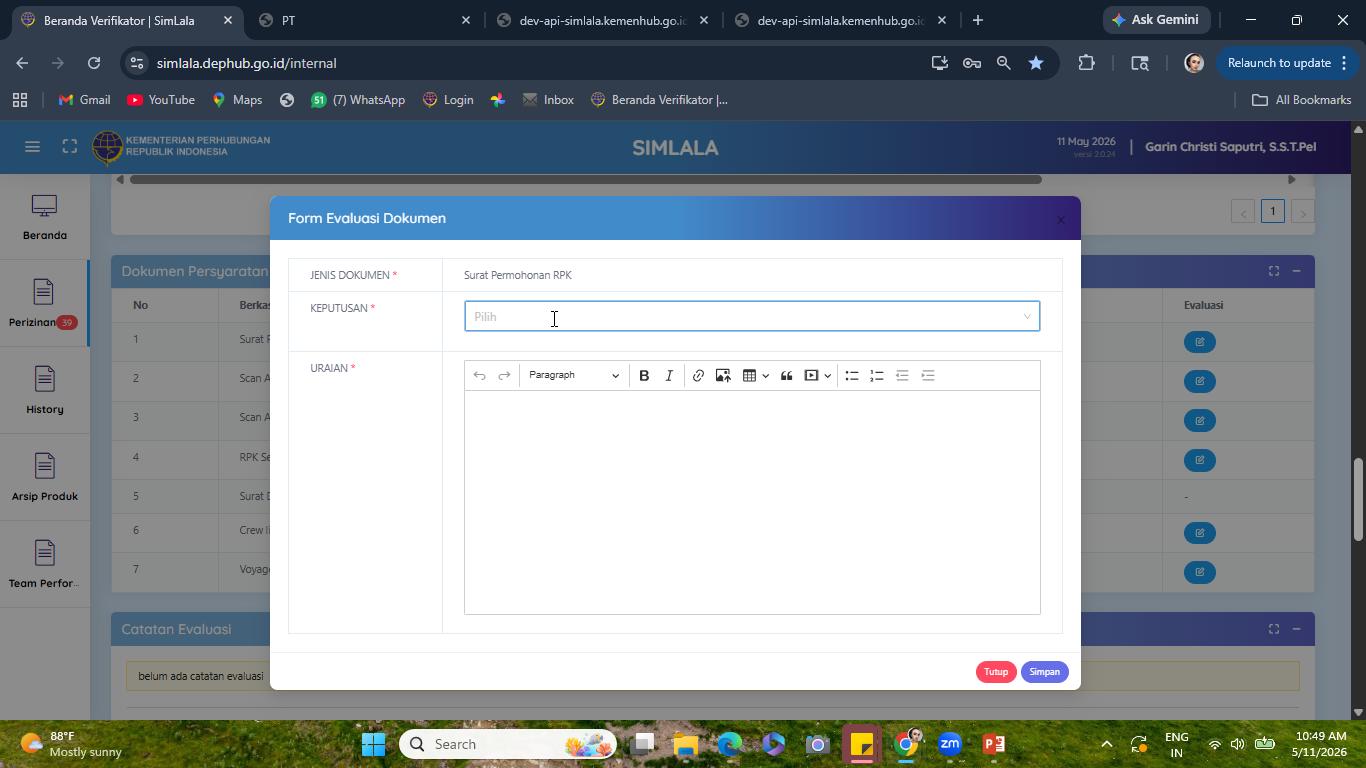
Task: Open the Maps bookmark
Action: click(237, 100)
